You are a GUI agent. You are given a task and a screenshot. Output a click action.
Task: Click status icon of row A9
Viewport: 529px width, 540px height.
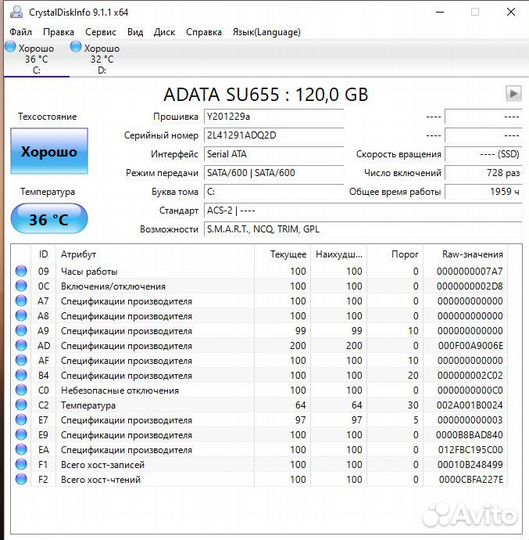(21, 330)
